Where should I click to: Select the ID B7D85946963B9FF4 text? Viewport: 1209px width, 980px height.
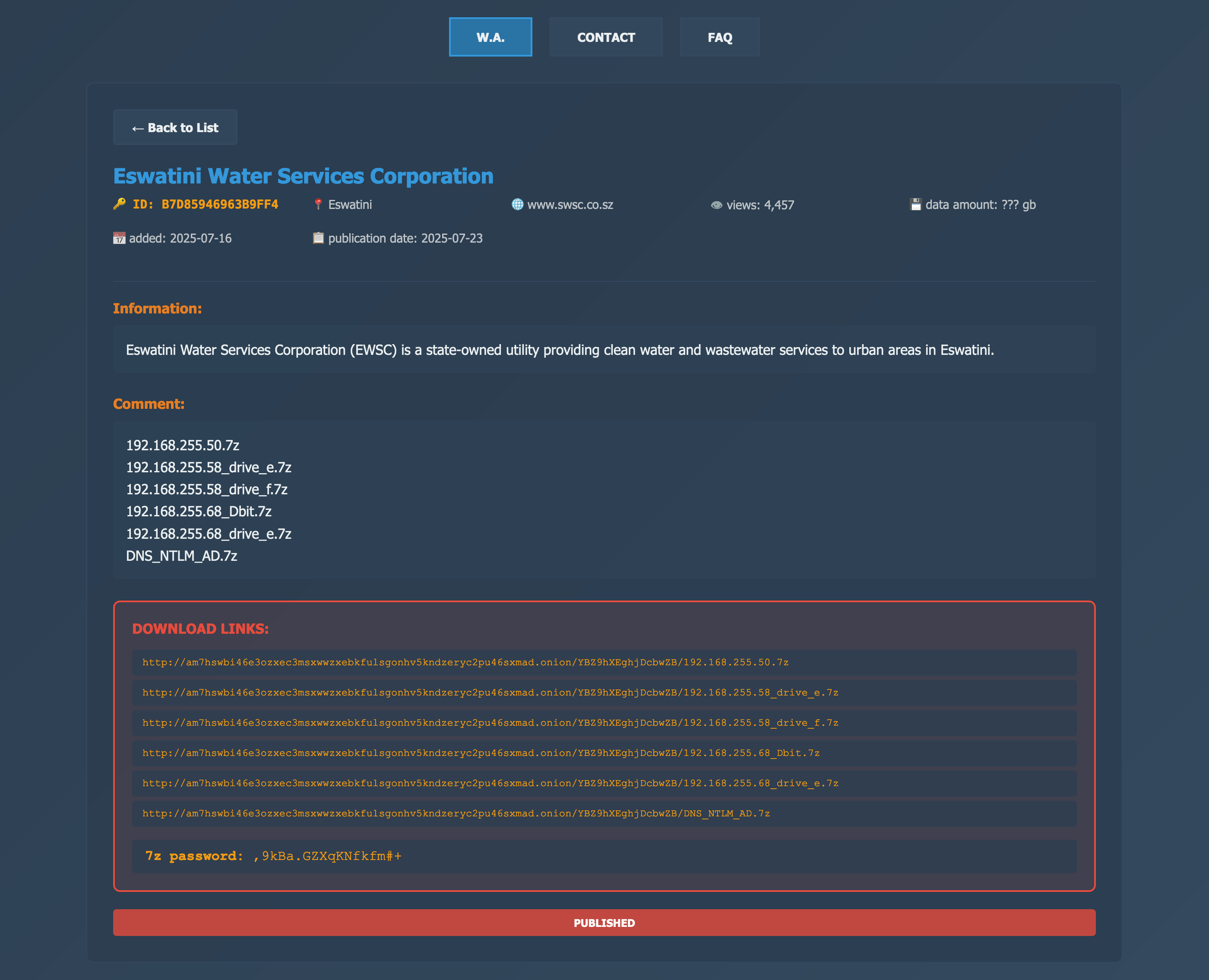coord(206,204)
